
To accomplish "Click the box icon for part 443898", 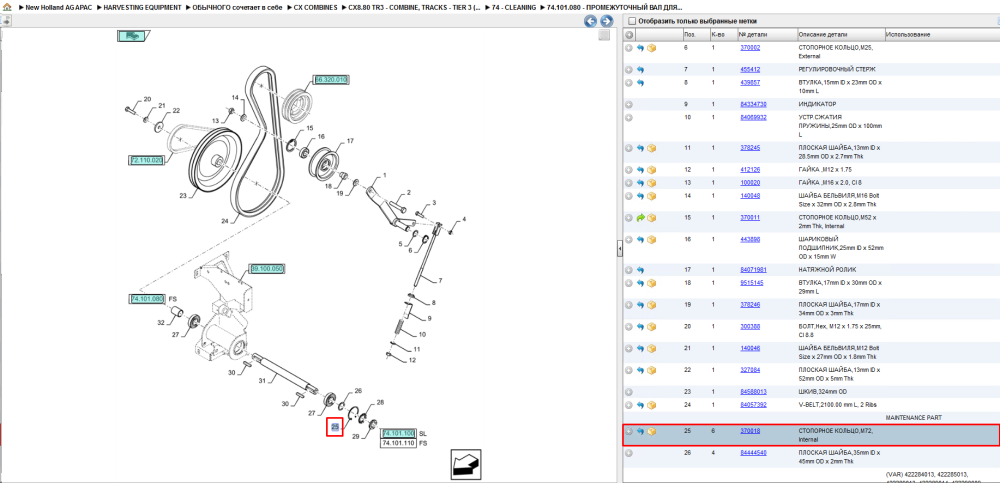I will [652, 239].
